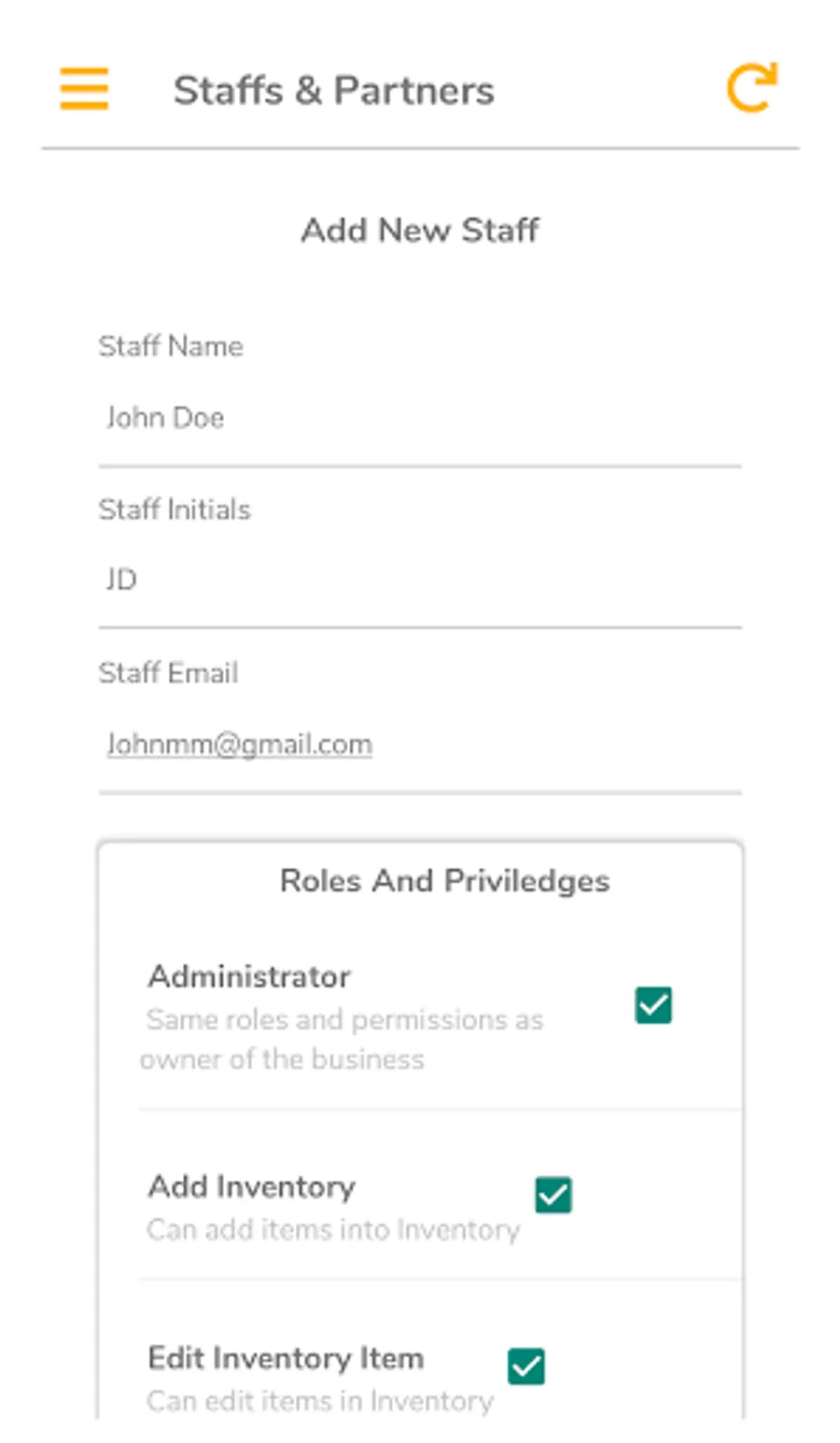Click the Add New Staff heading

420,231
